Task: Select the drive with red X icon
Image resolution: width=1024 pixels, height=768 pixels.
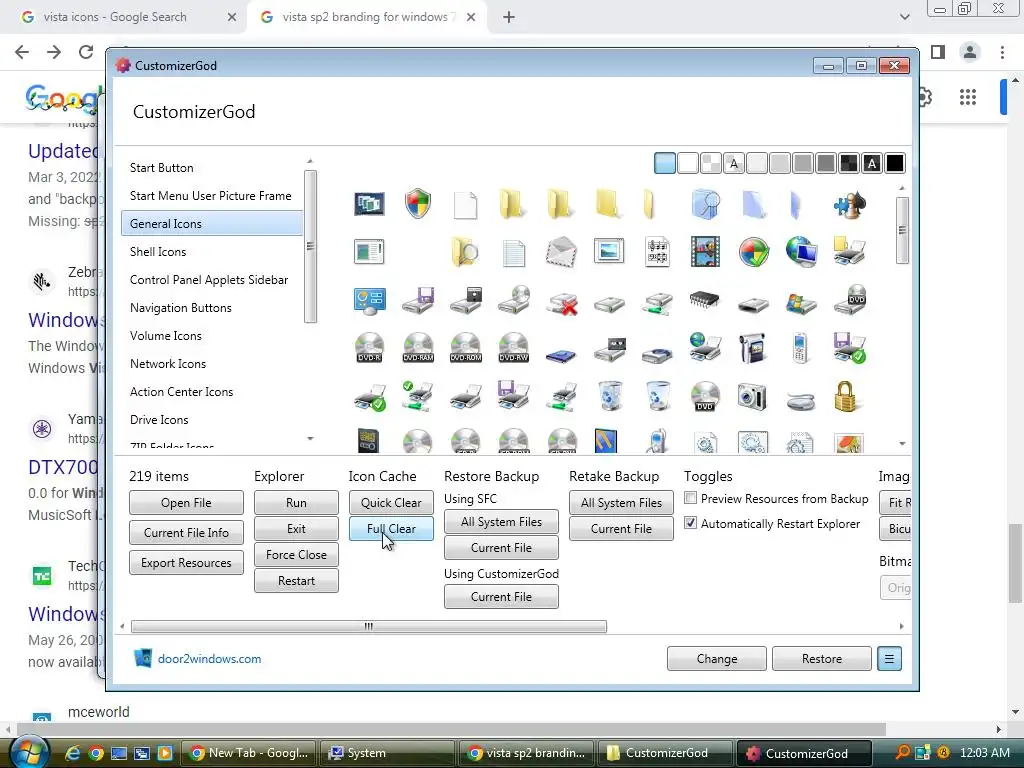Action: point(562,302)
